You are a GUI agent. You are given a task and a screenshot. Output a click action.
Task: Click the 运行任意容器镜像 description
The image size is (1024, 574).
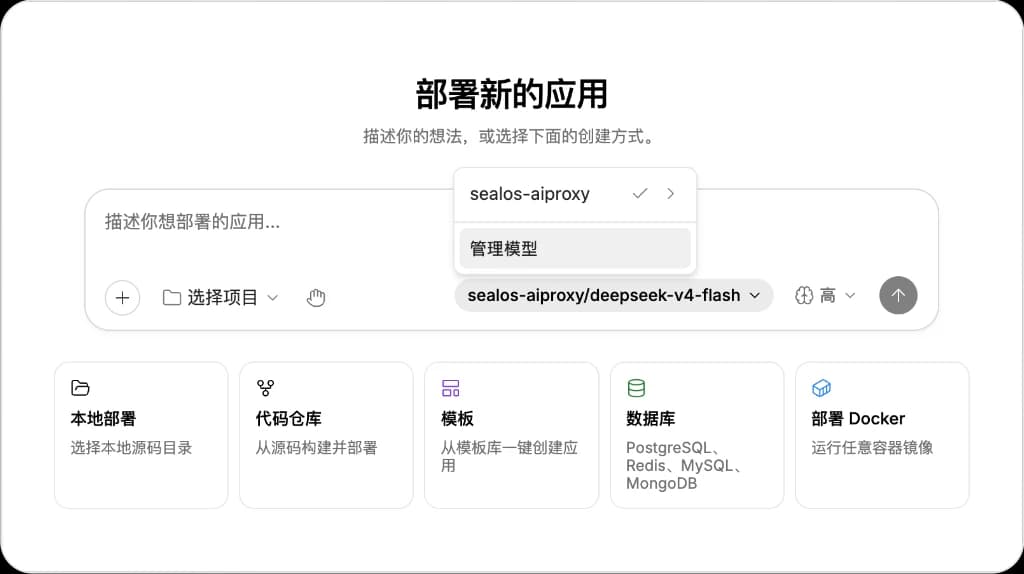click(872, 448)
